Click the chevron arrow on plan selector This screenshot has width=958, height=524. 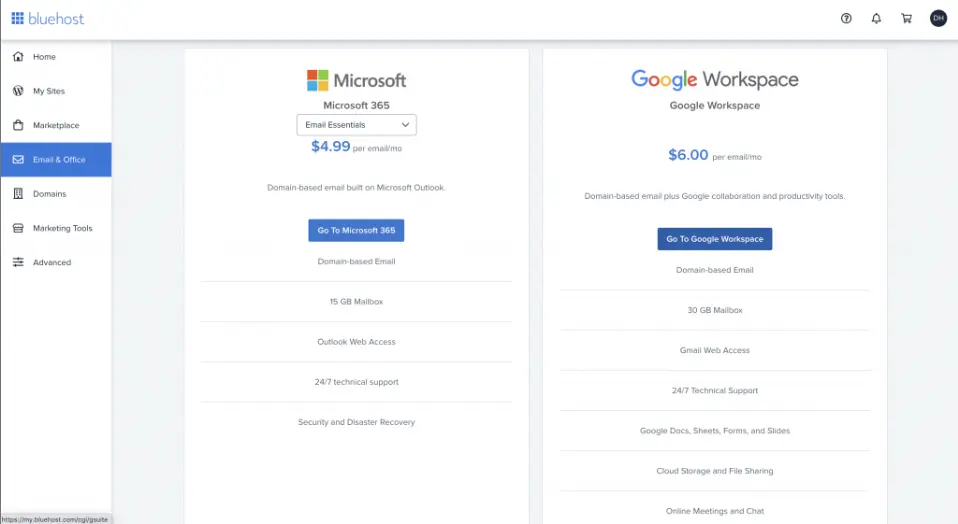coord(405,125)
